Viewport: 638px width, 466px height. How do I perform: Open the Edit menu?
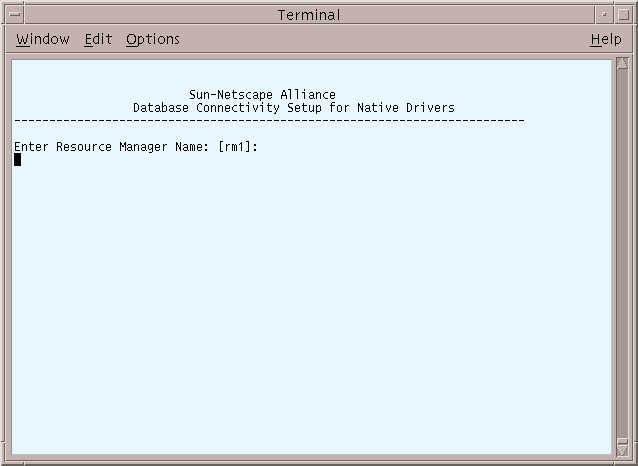pyautogui.click(x=98, y=39)
